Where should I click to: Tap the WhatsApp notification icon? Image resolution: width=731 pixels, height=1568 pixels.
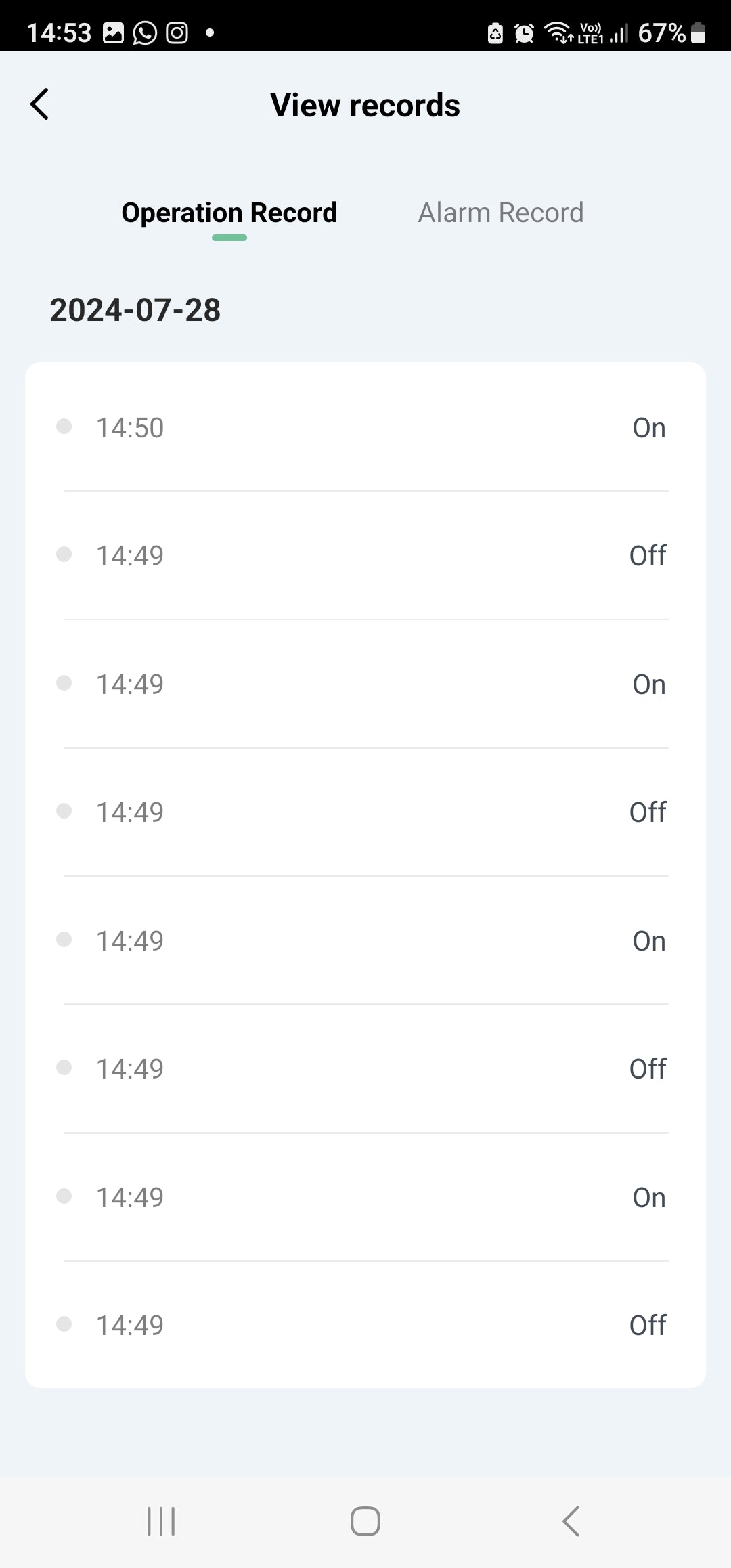pyautogui.click(x=145, y=32)
